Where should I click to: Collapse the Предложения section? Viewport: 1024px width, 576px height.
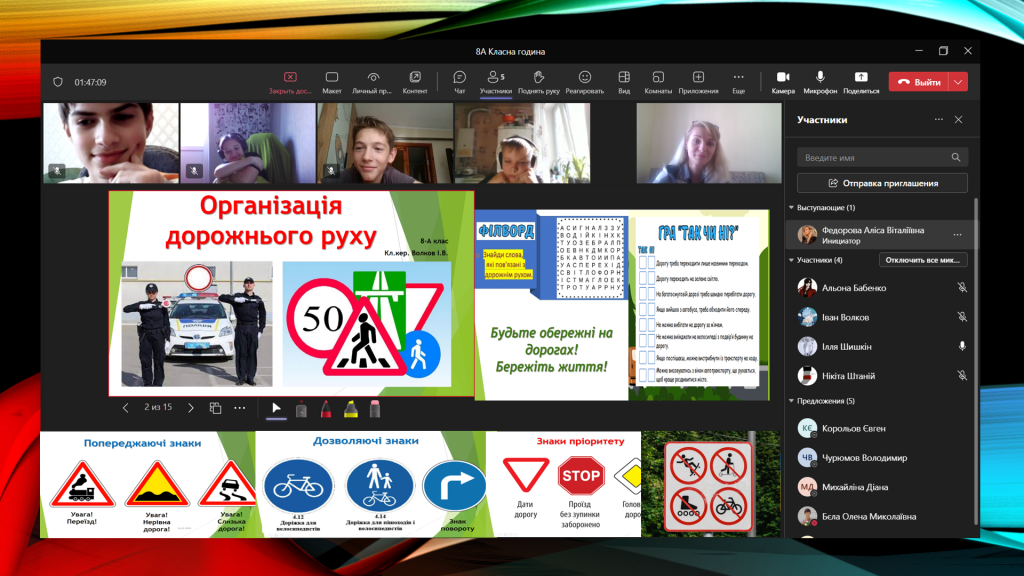(791, 400)
